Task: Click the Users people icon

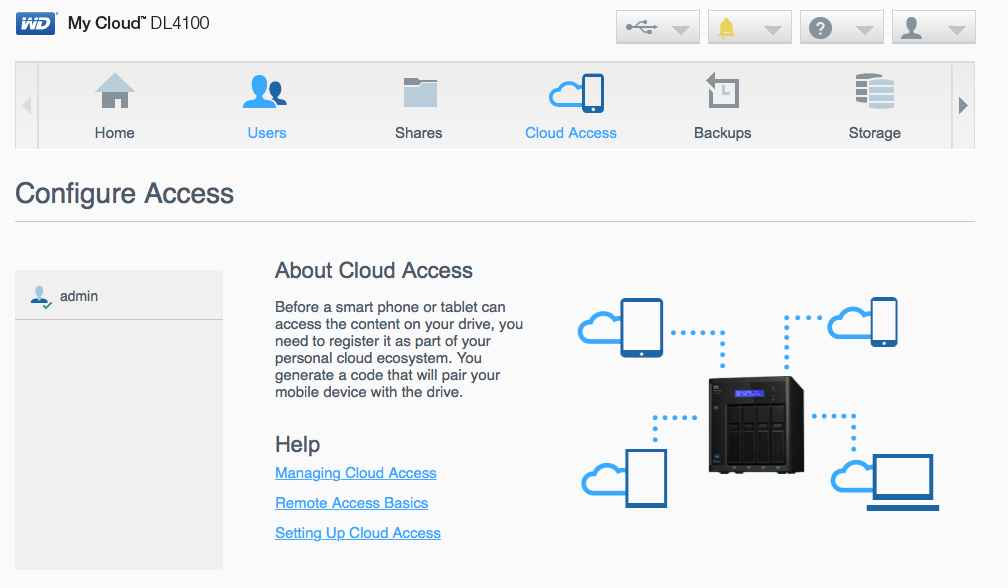Action: click(x=266, y=91)
